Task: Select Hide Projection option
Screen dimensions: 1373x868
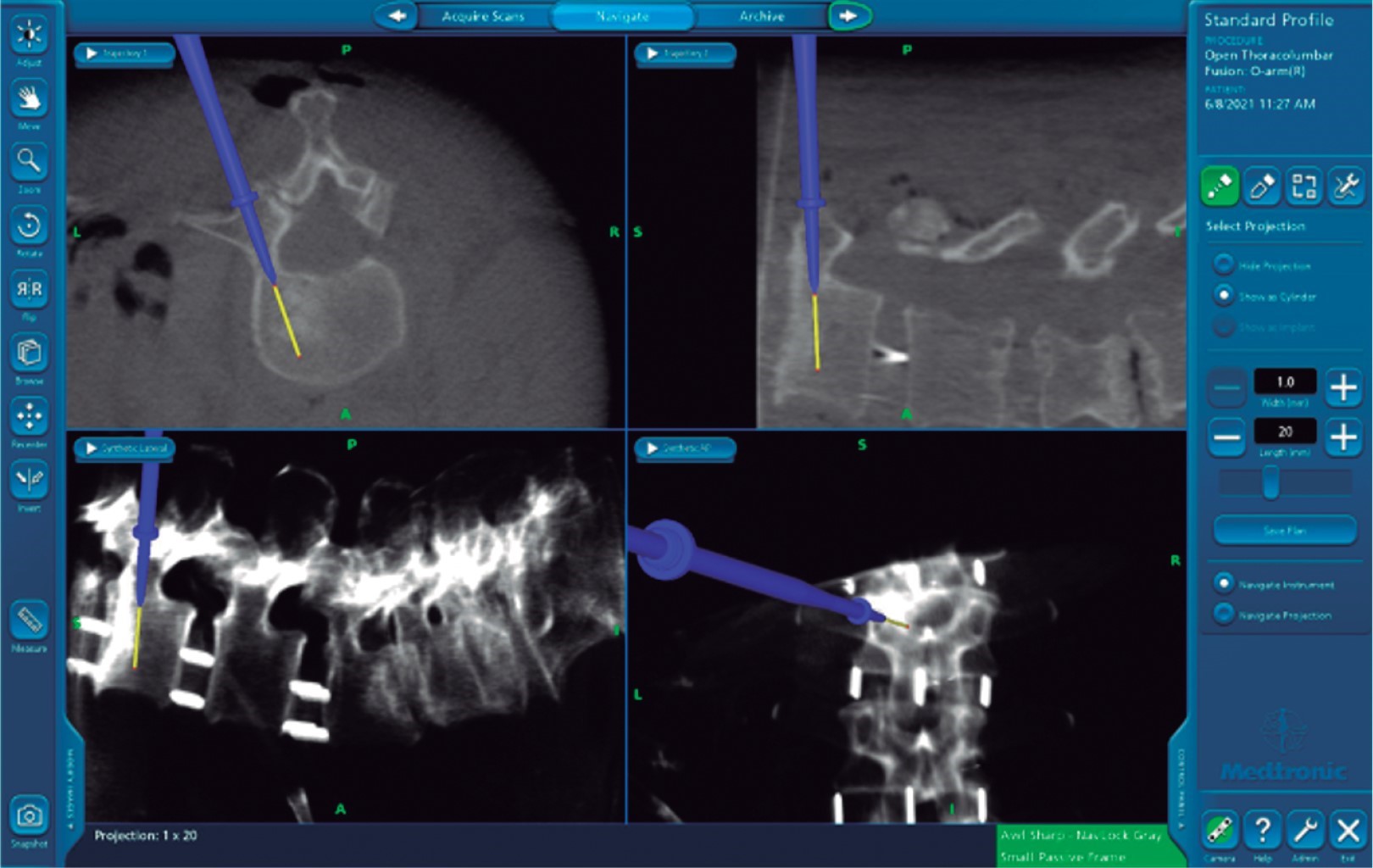Action: click(x=1223, y=264)
